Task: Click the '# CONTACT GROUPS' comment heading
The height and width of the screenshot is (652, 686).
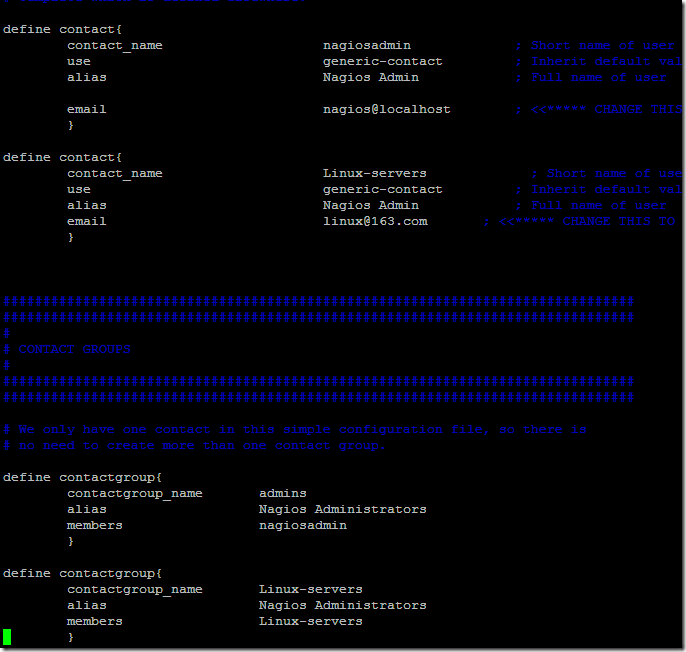Action: tap(67, 349)
